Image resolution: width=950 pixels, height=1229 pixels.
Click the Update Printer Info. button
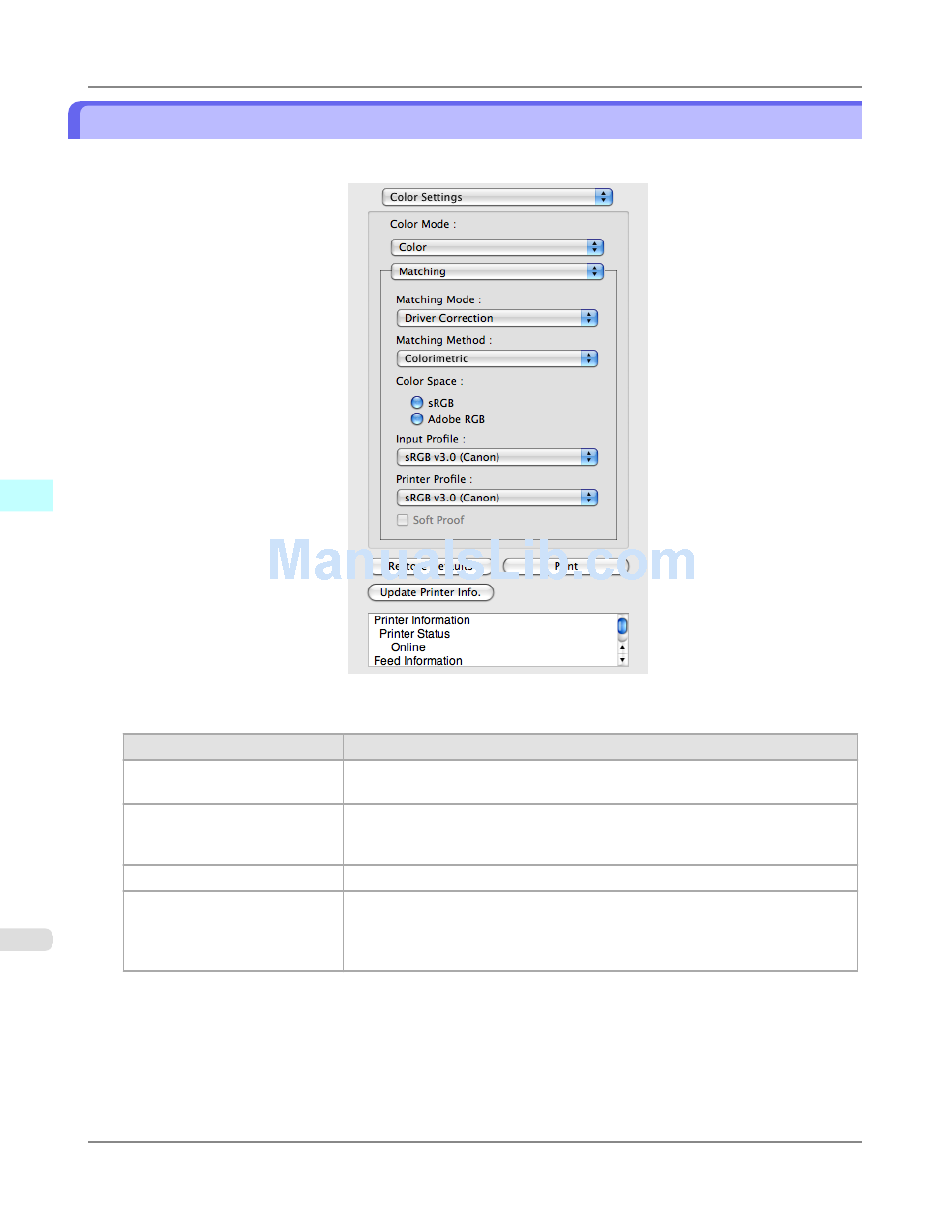(x=431, y=592)
